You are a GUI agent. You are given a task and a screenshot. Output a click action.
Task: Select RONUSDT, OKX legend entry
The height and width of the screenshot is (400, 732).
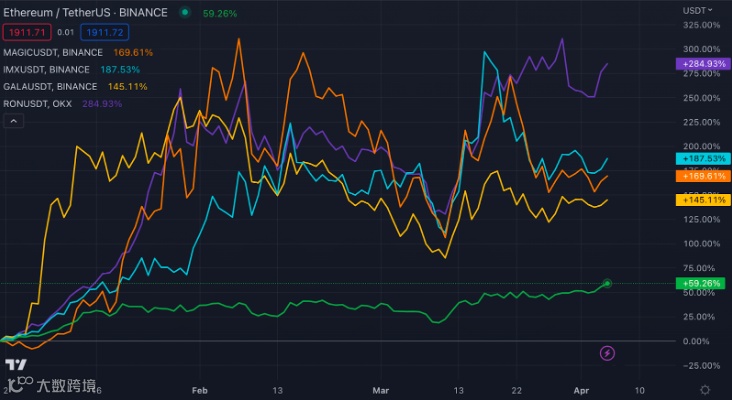(37, 104)
